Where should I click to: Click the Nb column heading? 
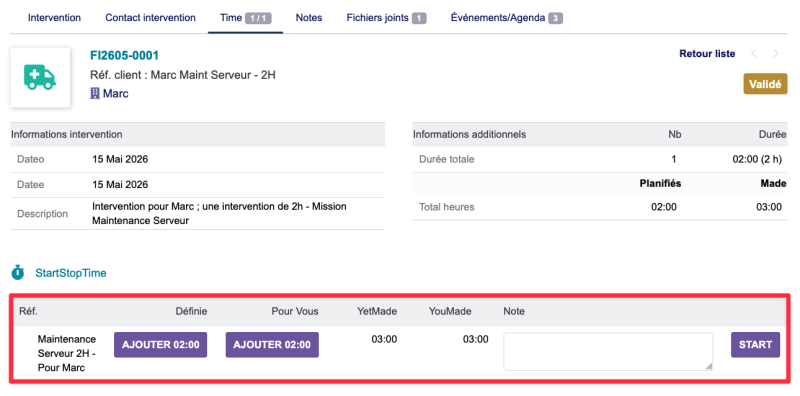point(674,135)
